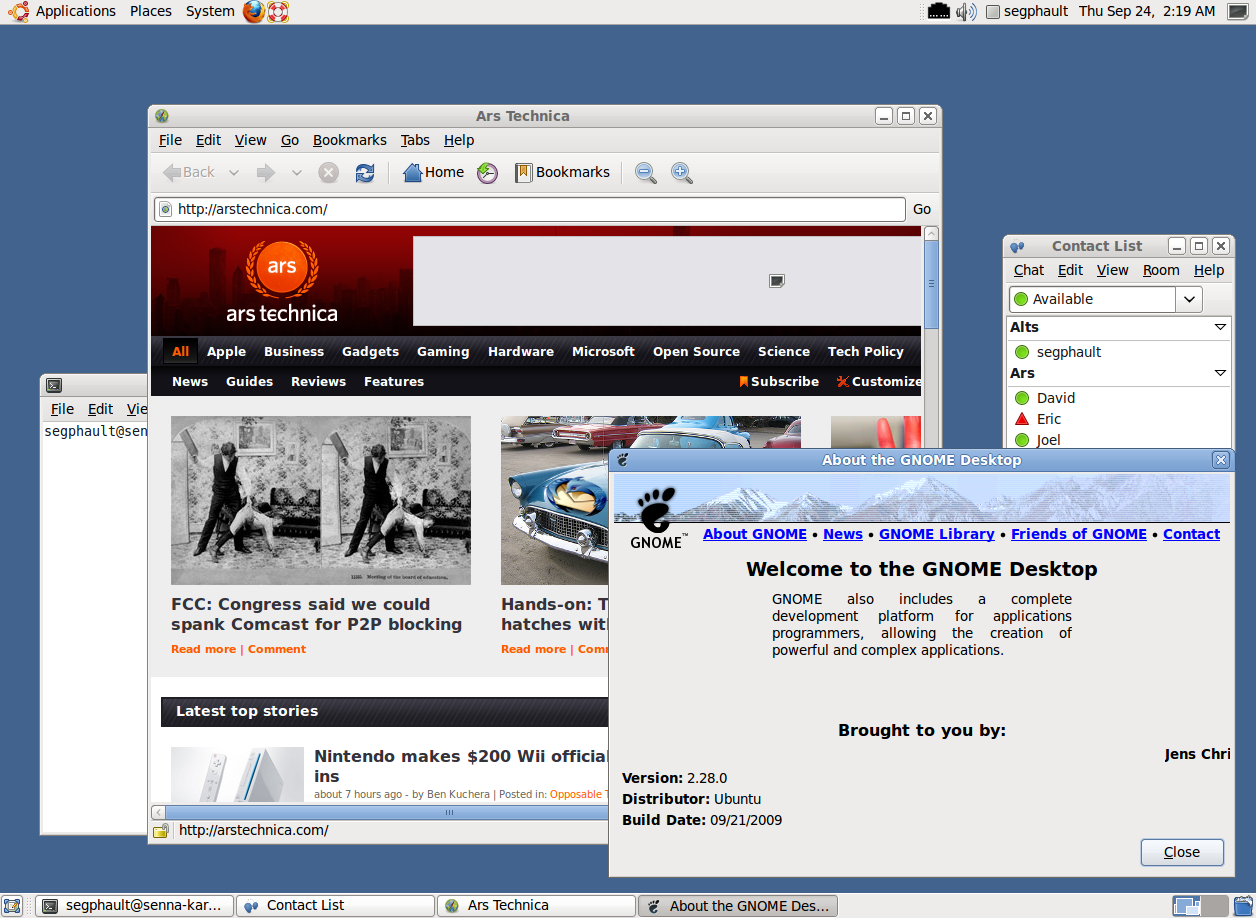Screen dimensions: 1256x918
Task: Click the Show Desktop button in bottom panel
Action: coord(13,906)
